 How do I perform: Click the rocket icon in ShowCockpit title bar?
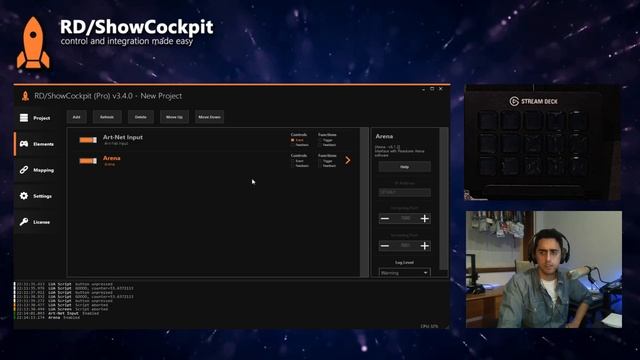click(x=25, y=96)
